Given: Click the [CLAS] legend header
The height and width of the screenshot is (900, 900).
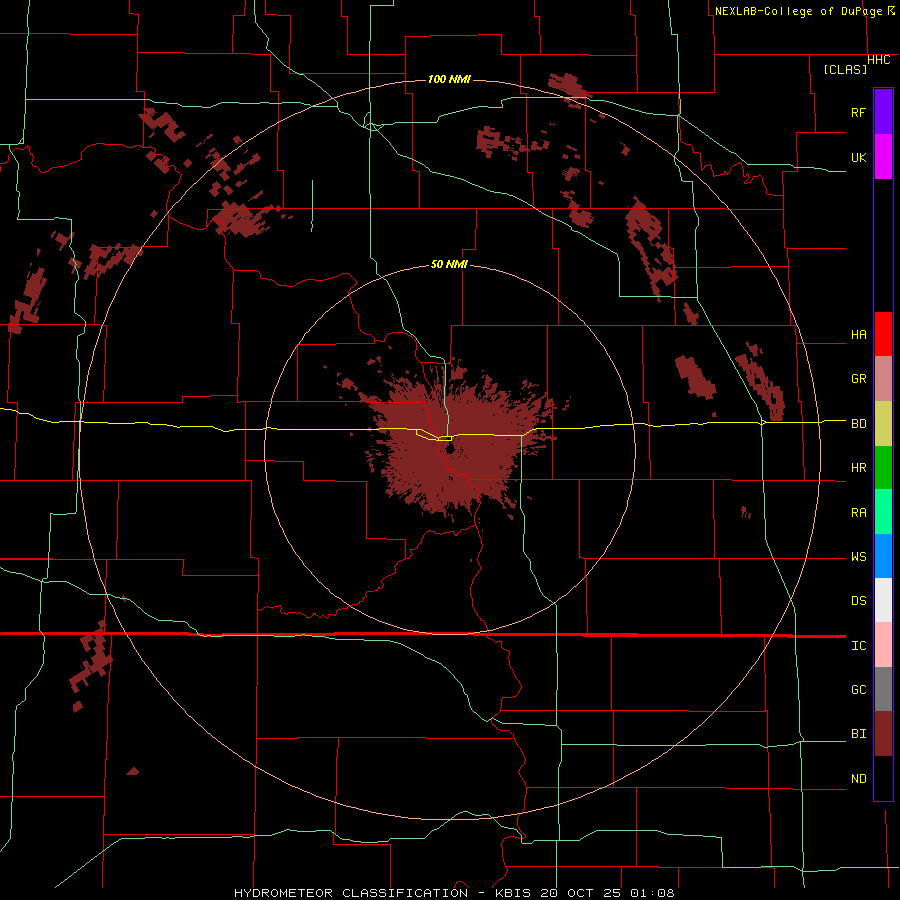Looking at the screenshot, I should (845, 70).
